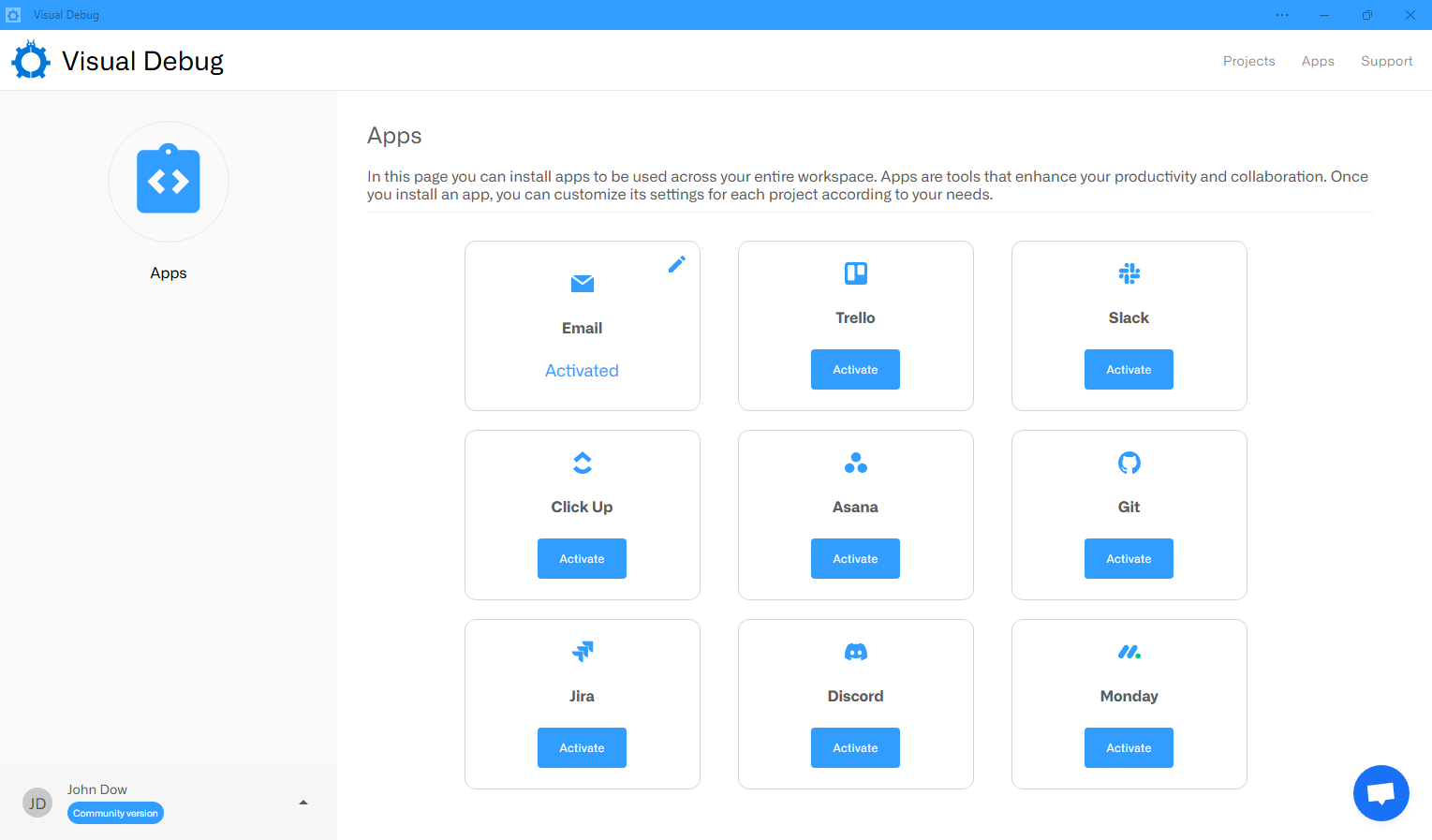Activate the Monday app

[1129, 747]
